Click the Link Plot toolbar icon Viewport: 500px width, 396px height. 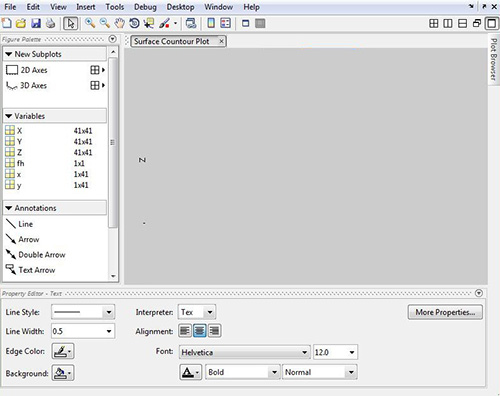(191, 23)
